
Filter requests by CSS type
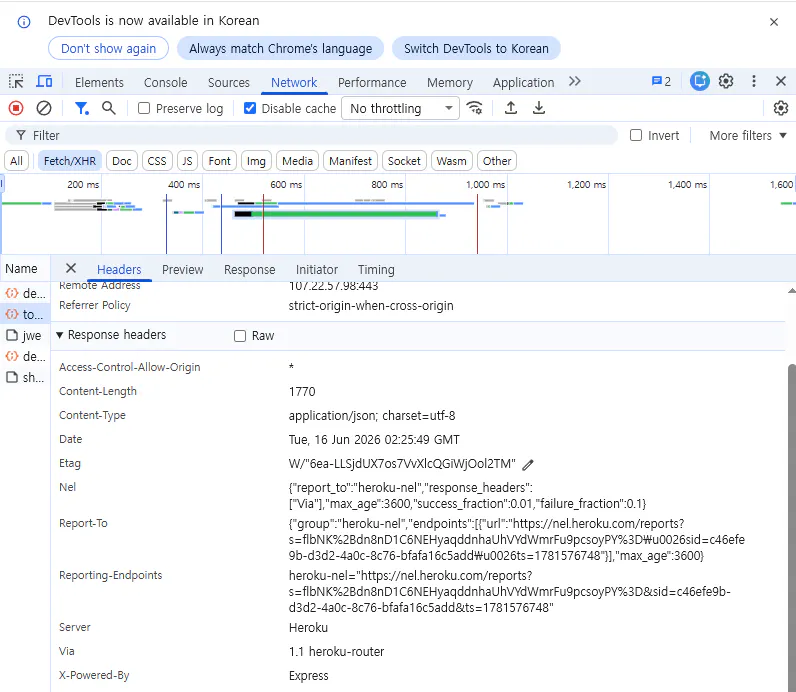(x=157, y=161)
